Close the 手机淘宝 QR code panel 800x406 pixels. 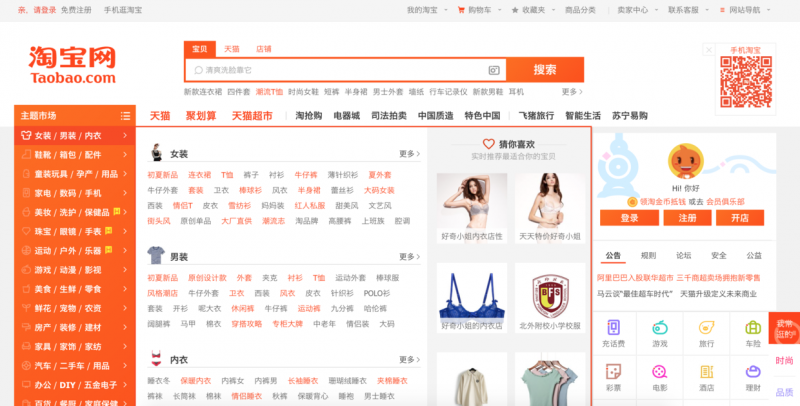(x=709, y=49)
